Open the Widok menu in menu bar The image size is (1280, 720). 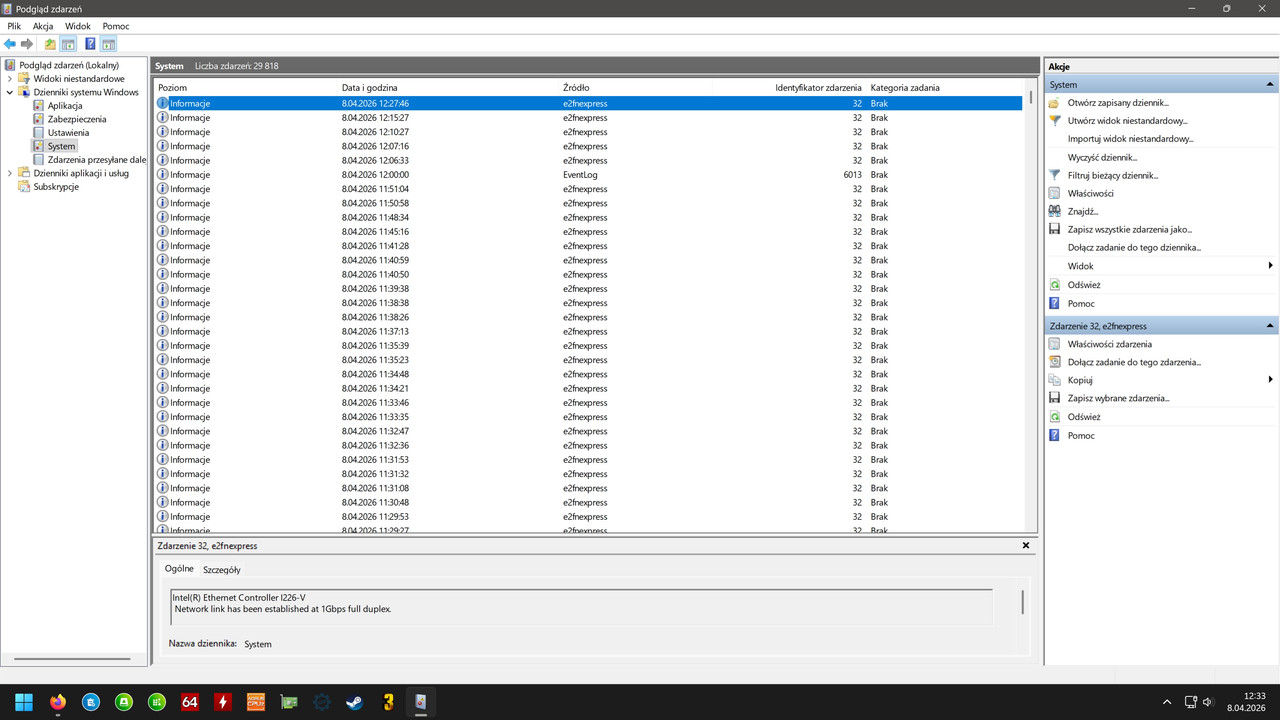pos(77,26)
